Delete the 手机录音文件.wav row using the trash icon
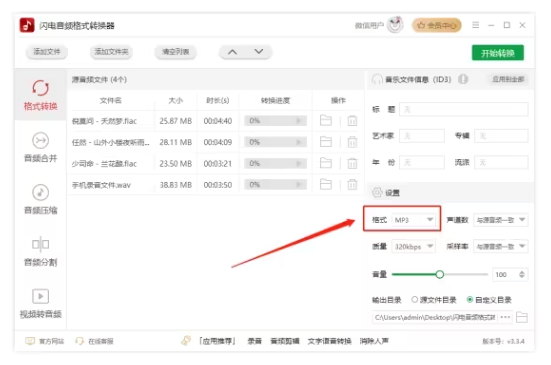Screen dimensions: 551x365 click(x=352, y=184)
